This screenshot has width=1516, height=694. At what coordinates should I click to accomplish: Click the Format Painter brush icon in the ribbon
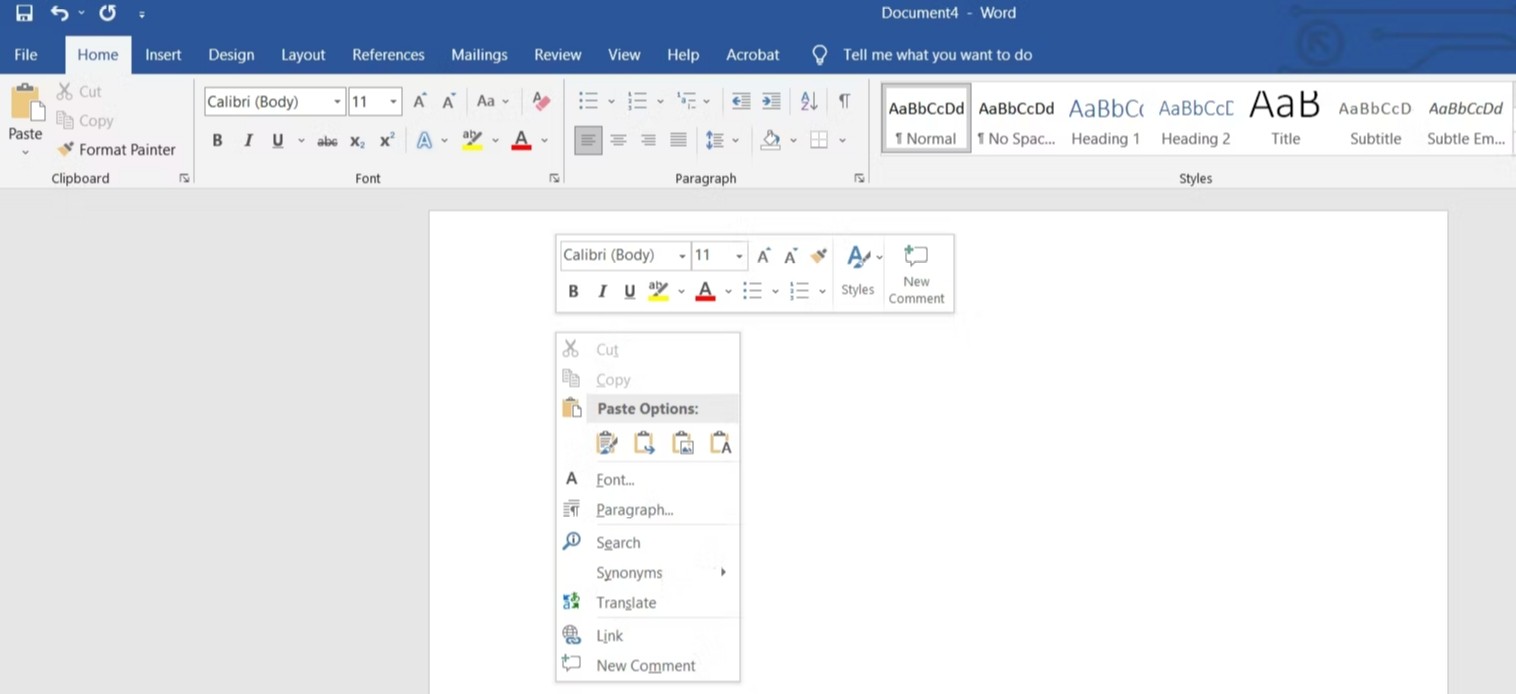pos(66,149)
